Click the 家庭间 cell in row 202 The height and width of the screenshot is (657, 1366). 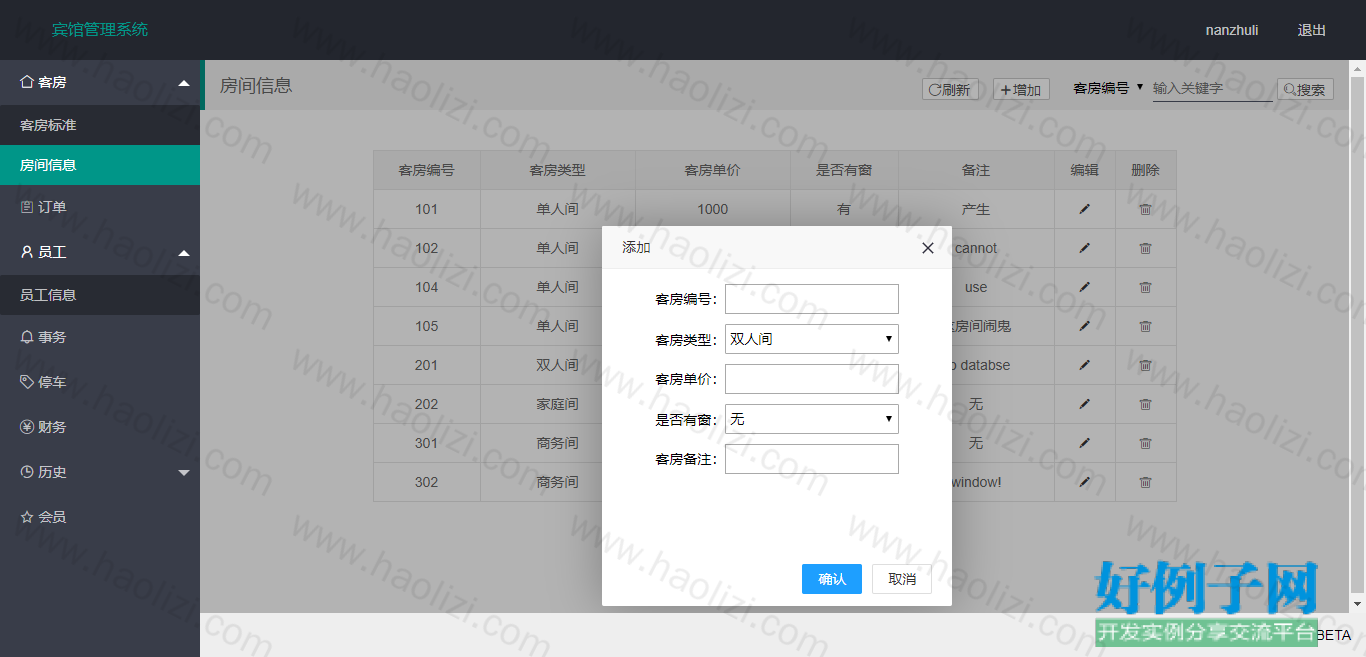(558, 404)
